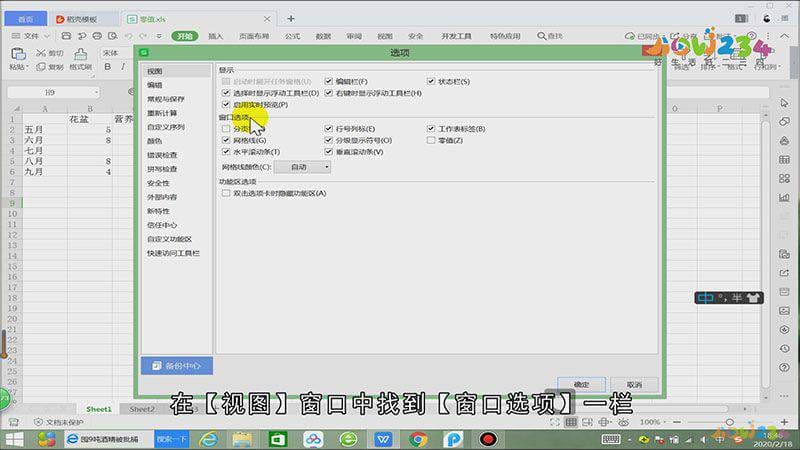Open the 公式 Formulas ribbon tab
Viewport: 800px width, 450px height.
click(292, 36)
